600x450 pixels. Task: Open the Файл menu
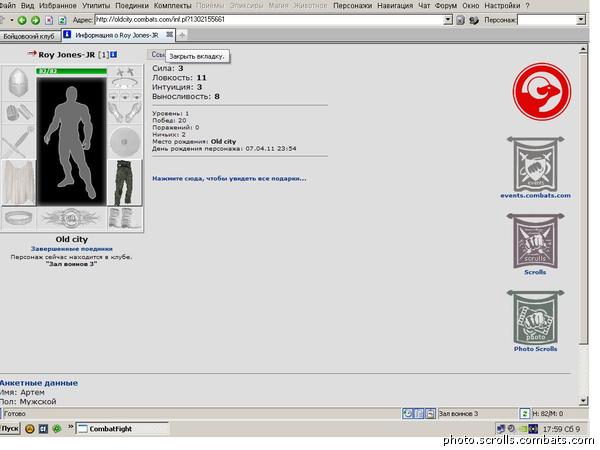[x=8, y=6]
